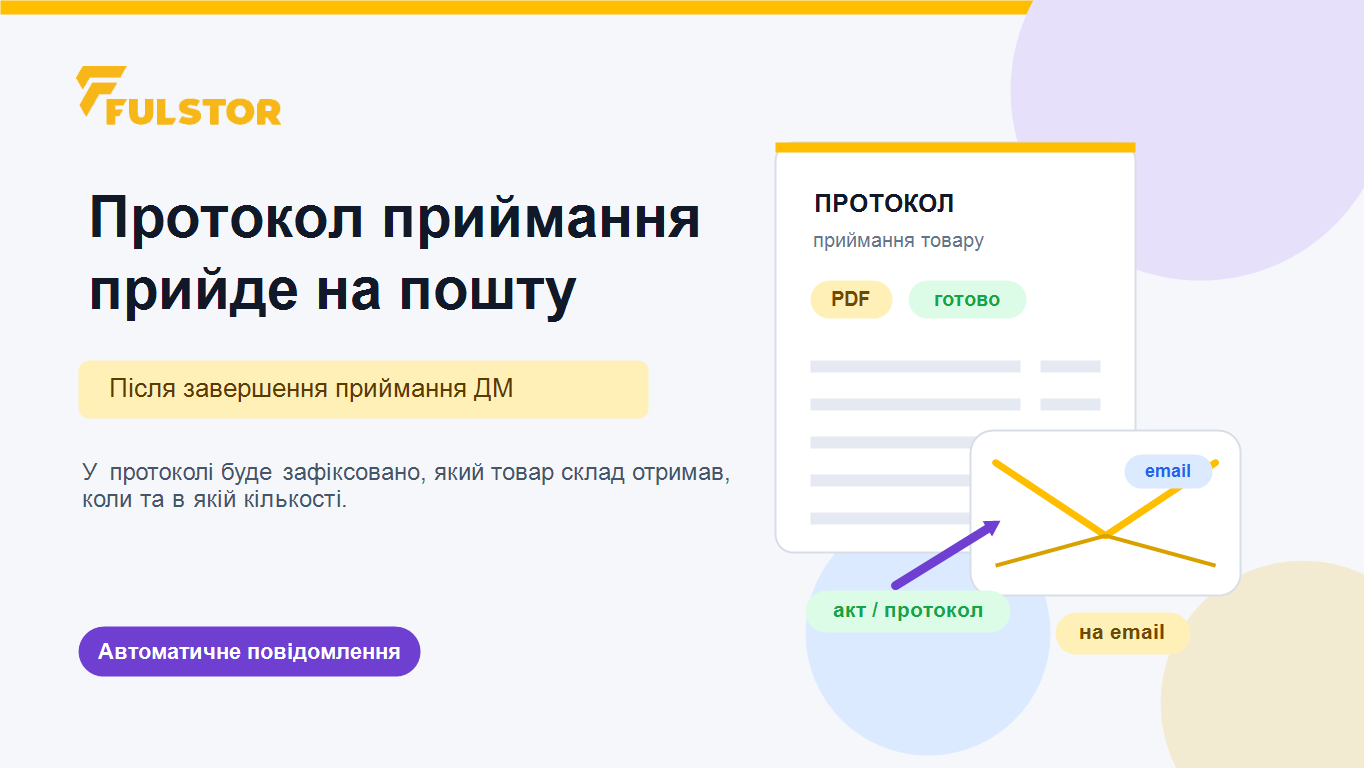Click the 'на email' yellow label

(x=1122, y=633)
